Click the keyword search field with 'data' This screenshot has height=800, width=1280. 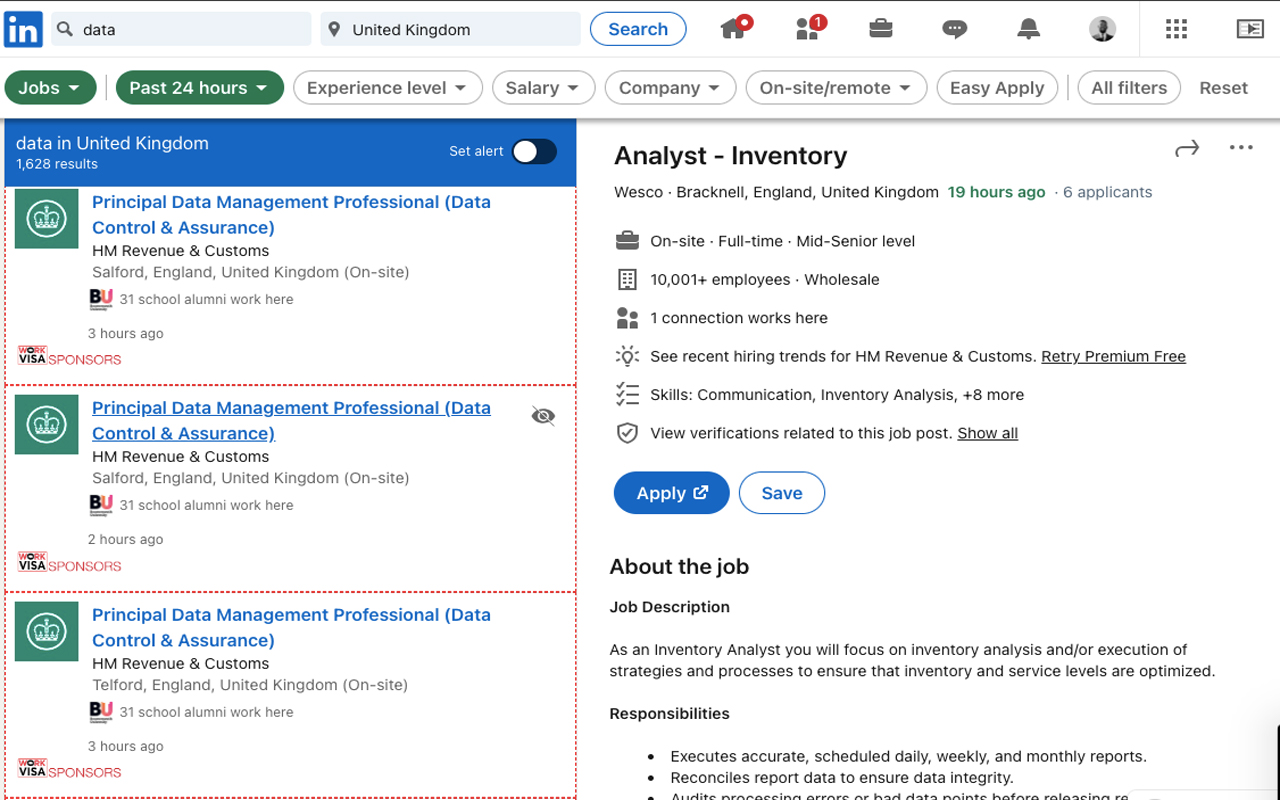[181, 29]
